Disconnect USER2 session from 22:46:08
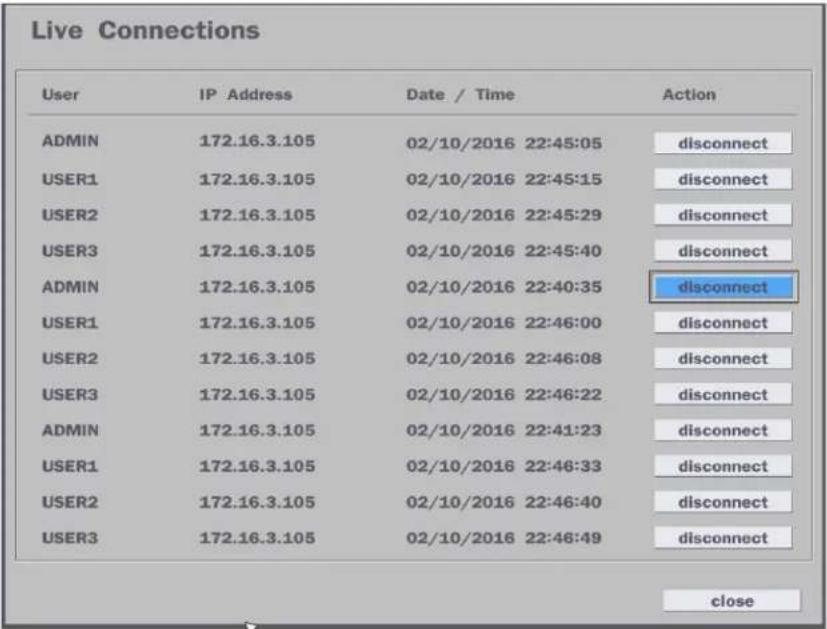The height and width of the screenshot is (629, 827). click(723, 358)
